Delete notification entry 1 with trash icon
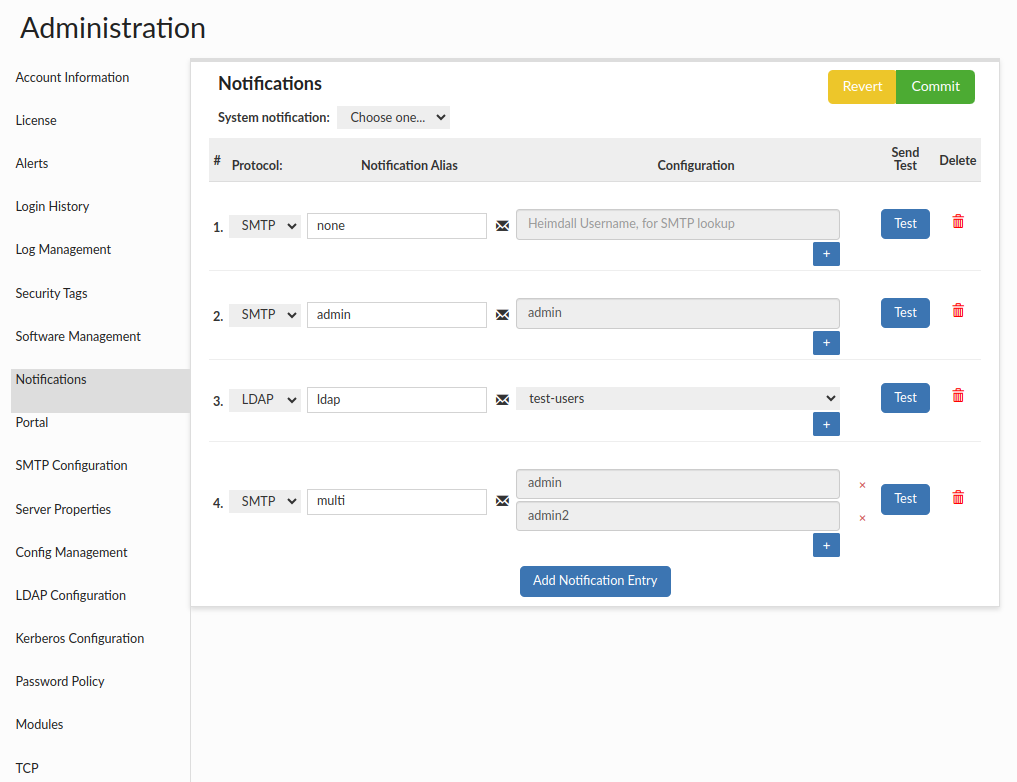Image resolution: width=1017 pixels, height=782 pixels. tap(957, 222)
